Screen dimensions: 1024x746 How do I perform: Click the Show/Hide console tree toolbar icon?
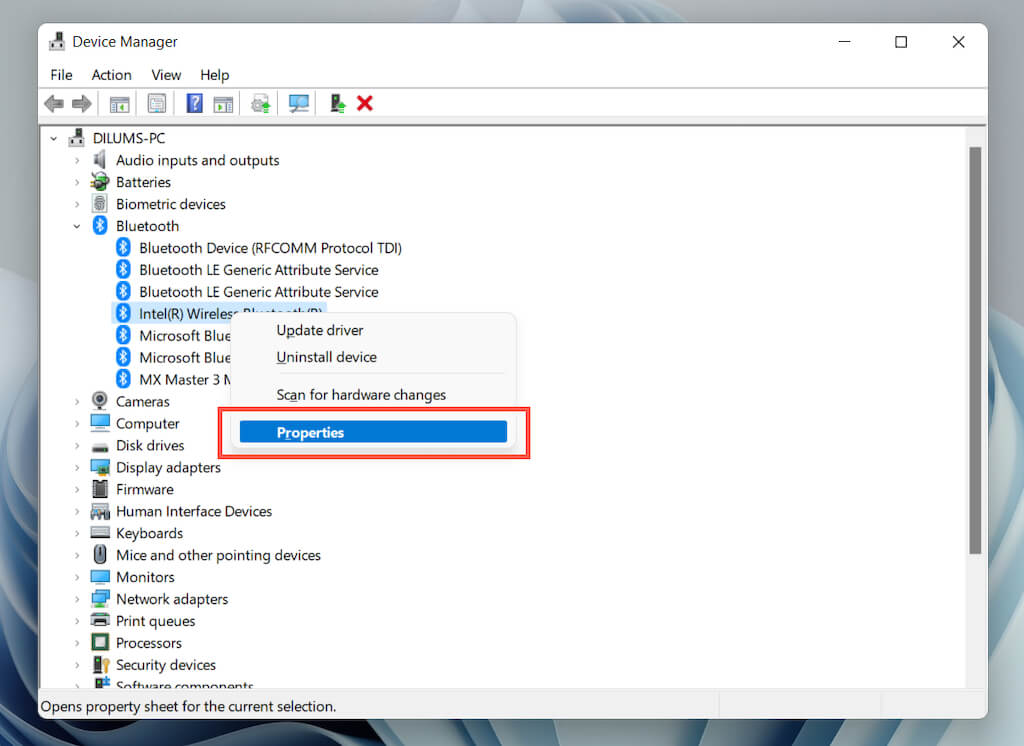[120, 103]
